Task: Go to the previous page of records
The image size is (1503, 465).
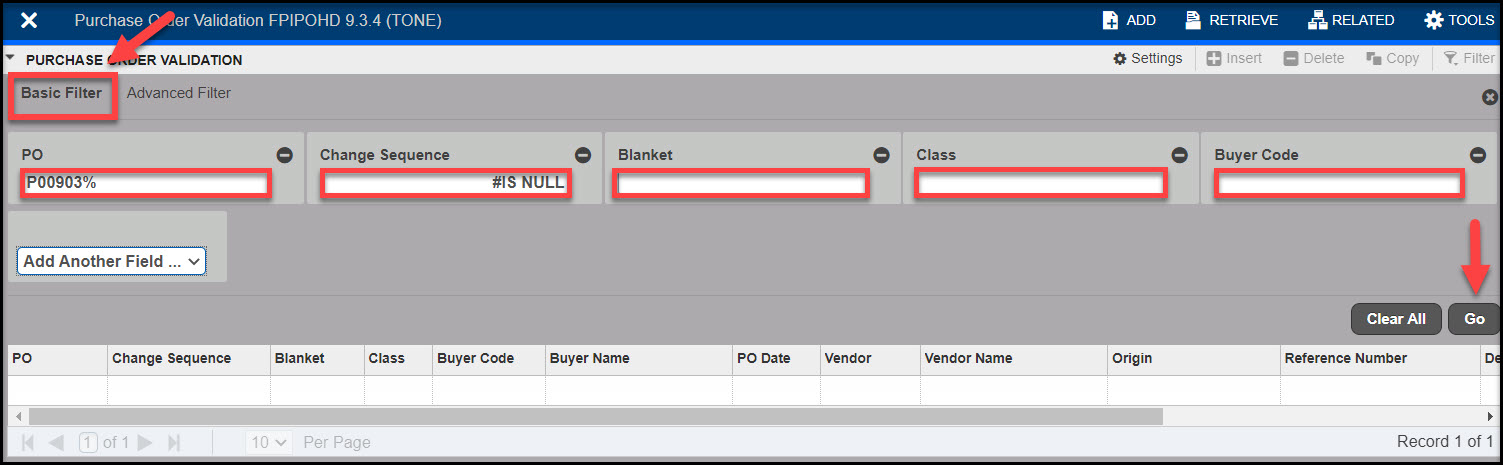Action: (56, 442)
